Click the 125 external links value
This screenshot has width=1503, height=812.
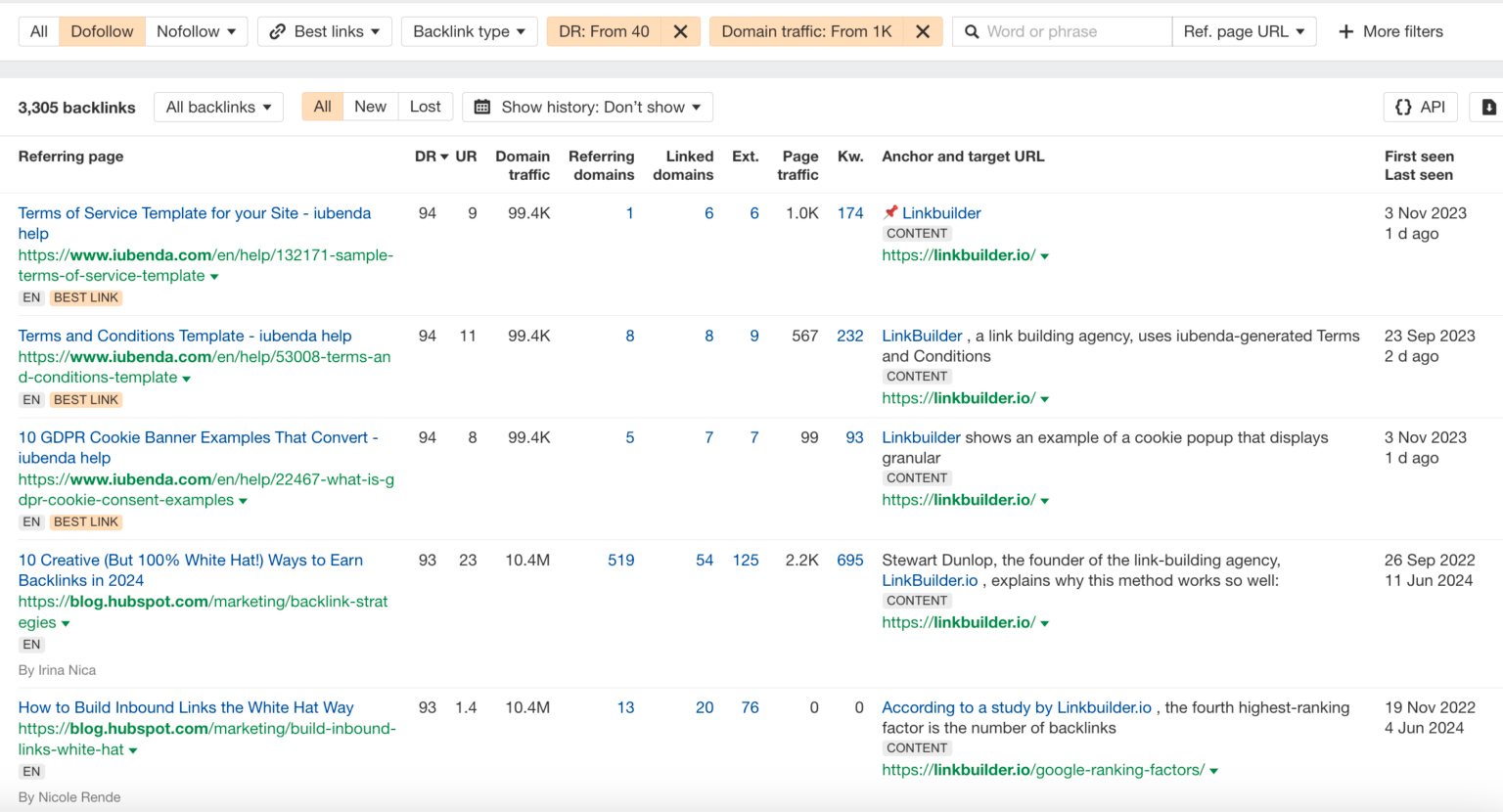[x=746, y=561]
